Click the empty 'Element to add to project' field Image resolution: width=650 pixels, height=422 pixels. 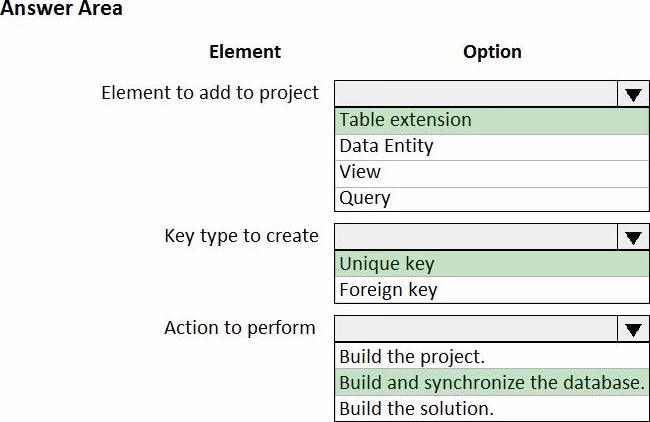tap(475, 94)
